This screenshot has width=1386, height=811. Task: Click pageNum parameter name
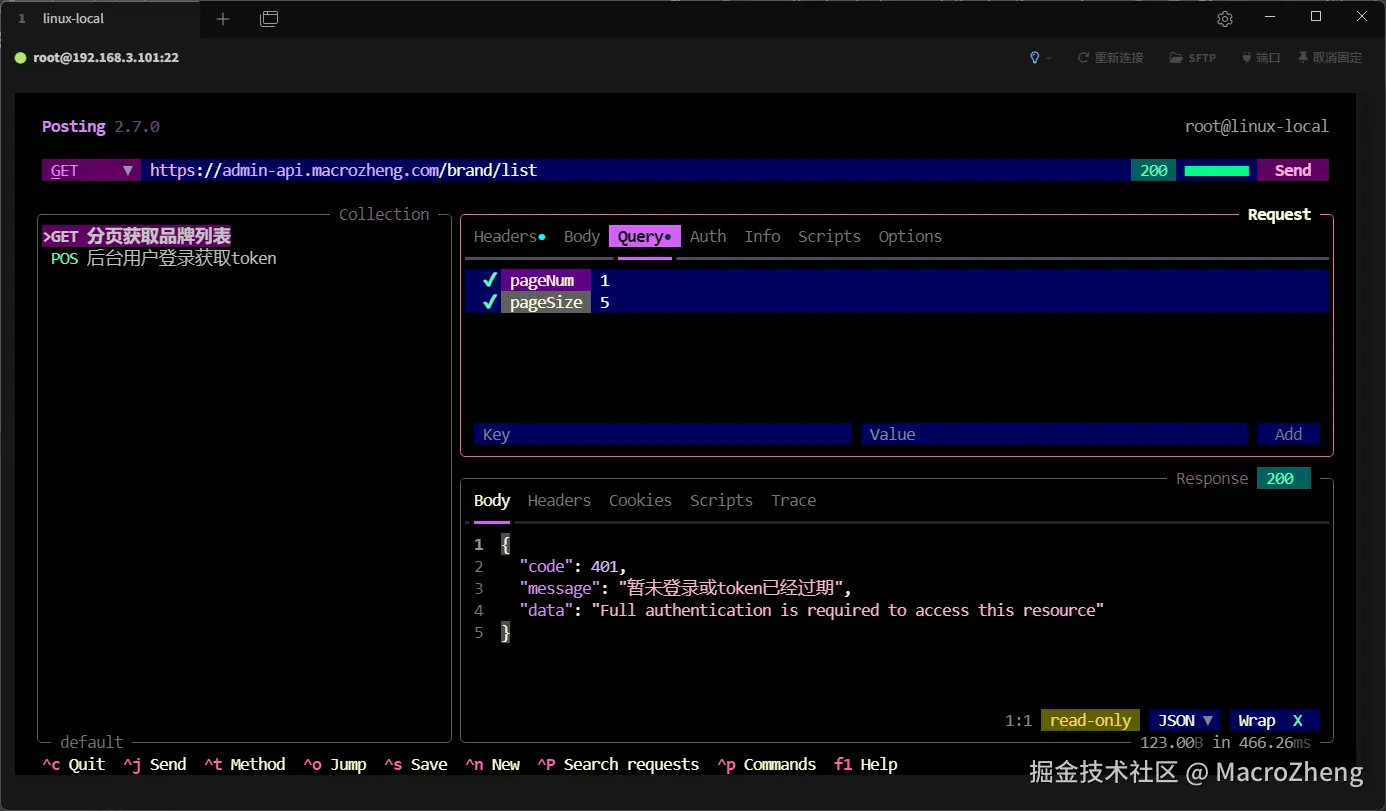pyautogui.click(x=545, y=280)
